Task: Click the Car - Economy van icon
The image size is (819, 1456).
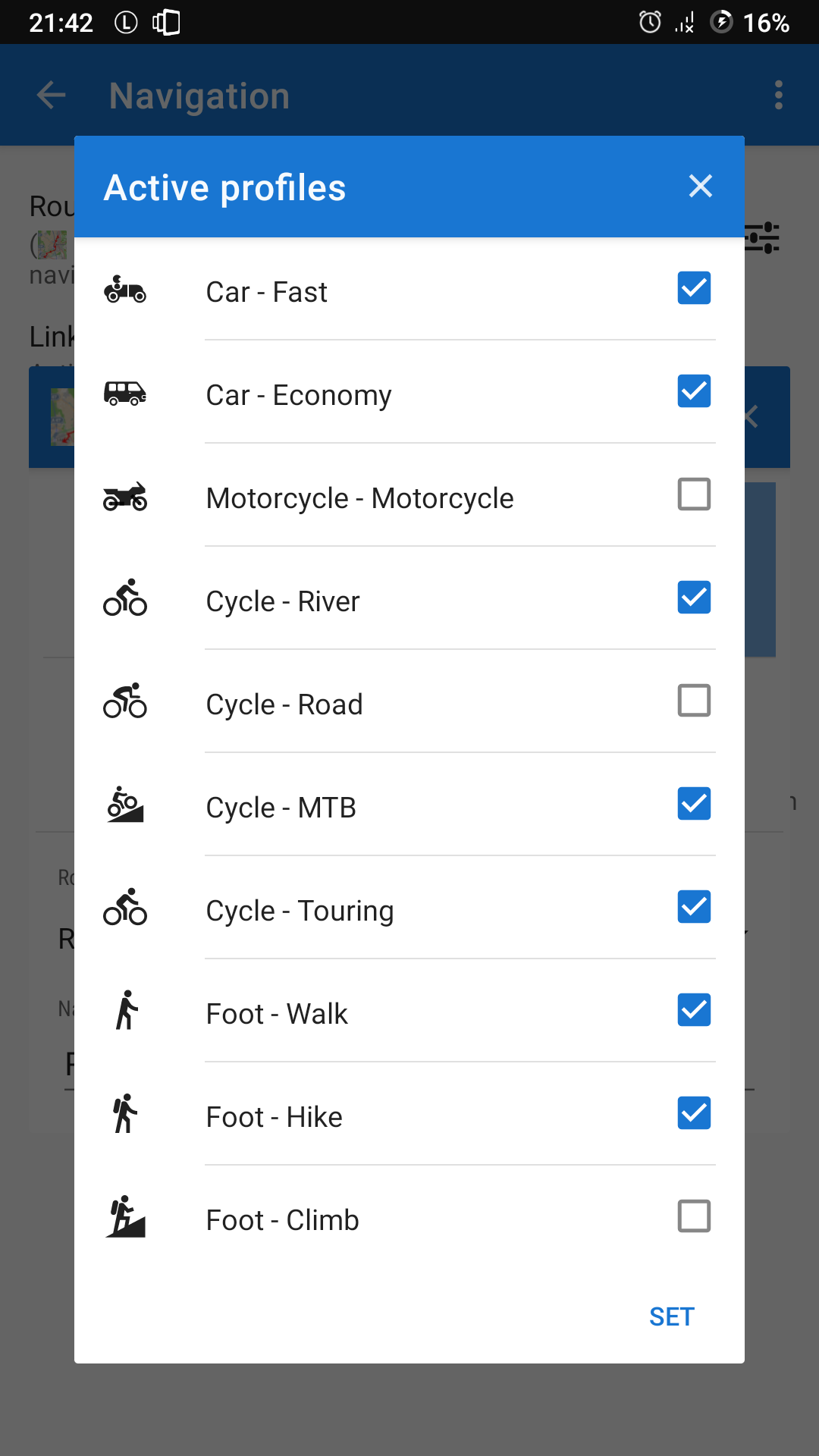Action: [x=125, y=393]
